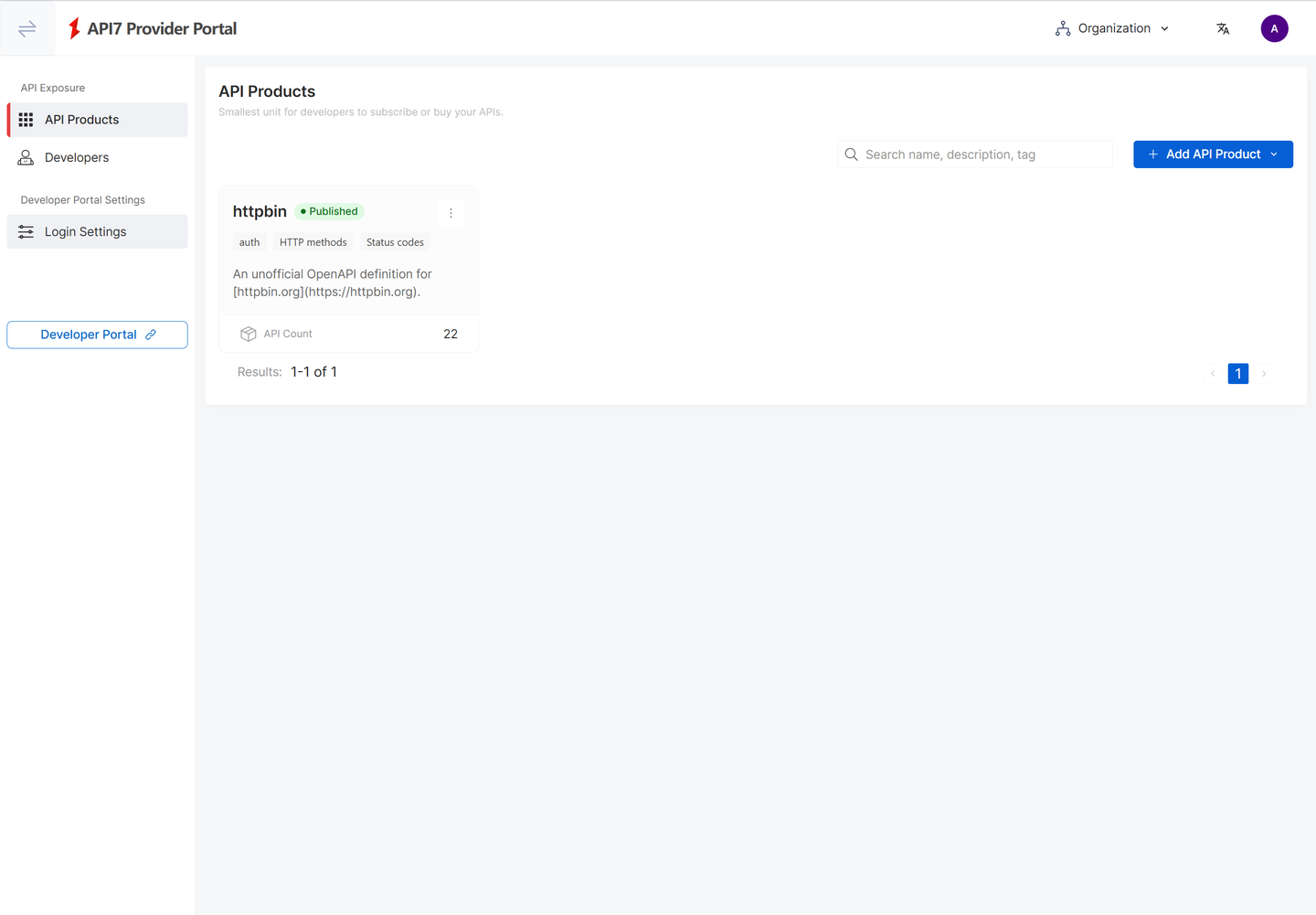
Task: Click the search magnifier icon
Action: 851,154
